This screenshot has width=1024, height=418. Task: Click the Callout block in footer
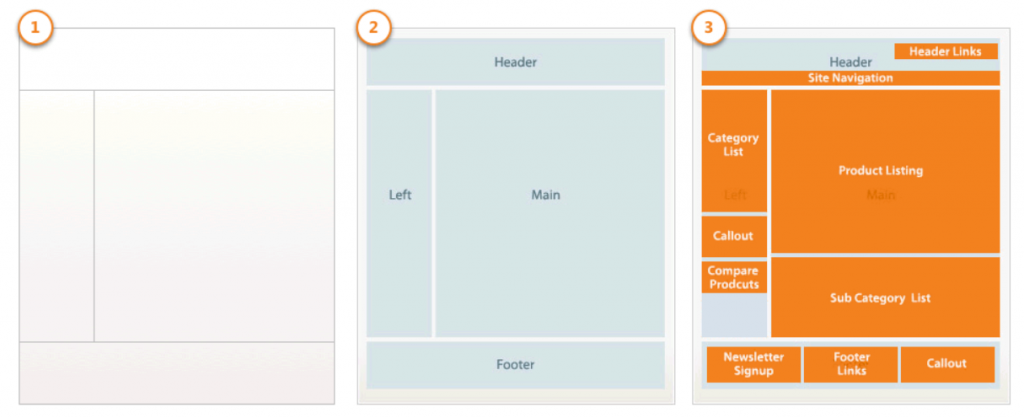[x=948, y=364]
